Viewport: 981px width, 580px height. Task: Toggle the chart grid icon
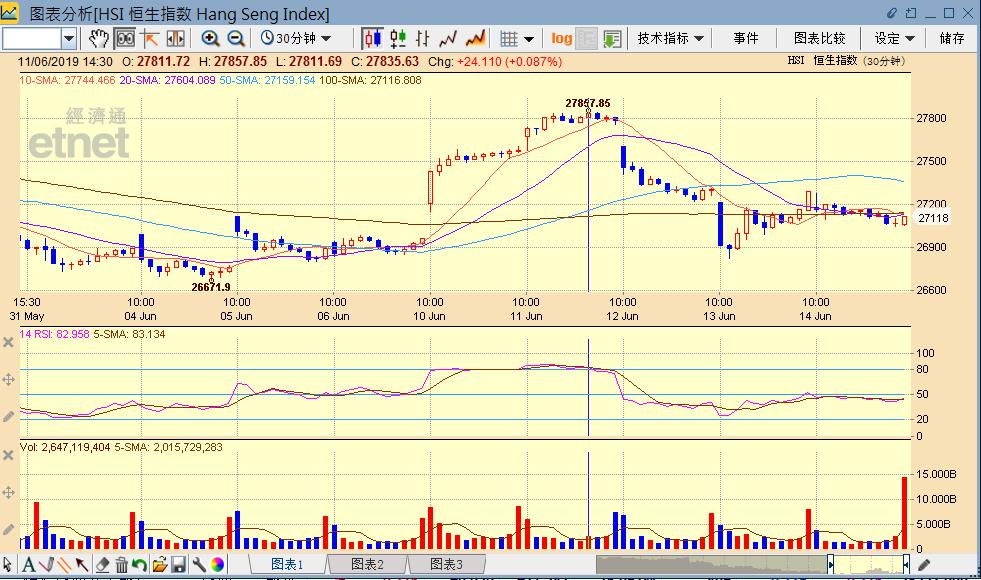coord(509,39)
